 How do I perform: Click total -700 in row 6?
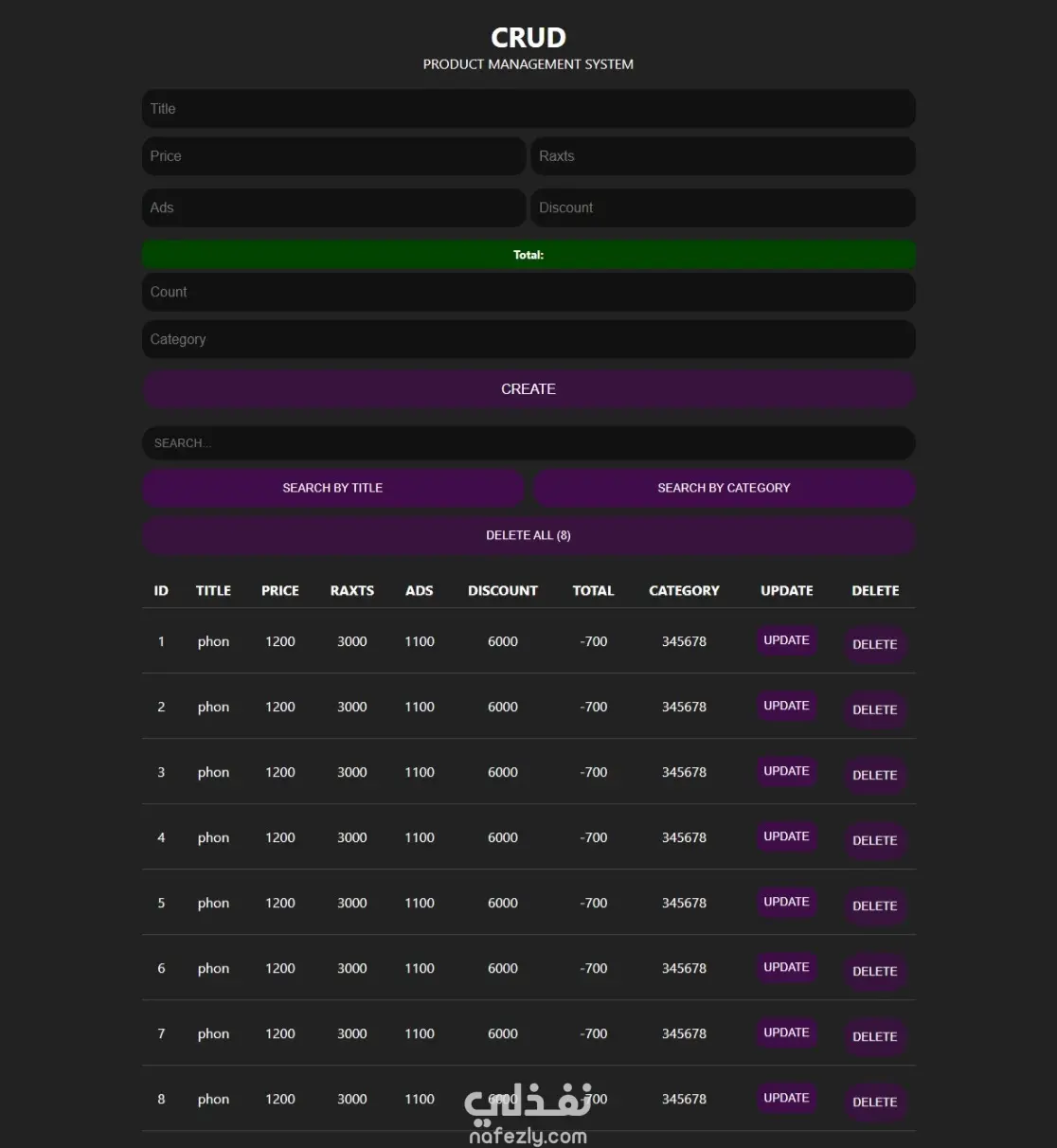[594, 968]
